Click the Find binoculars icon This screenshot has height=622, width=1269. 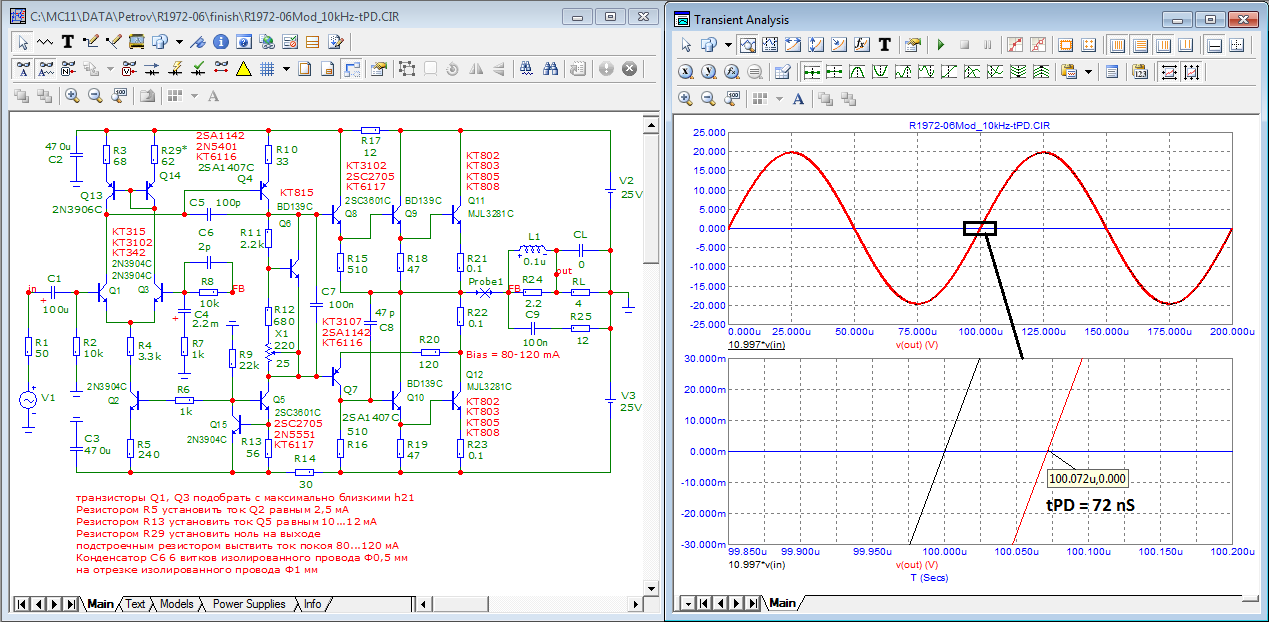click(x=550, y=69)
